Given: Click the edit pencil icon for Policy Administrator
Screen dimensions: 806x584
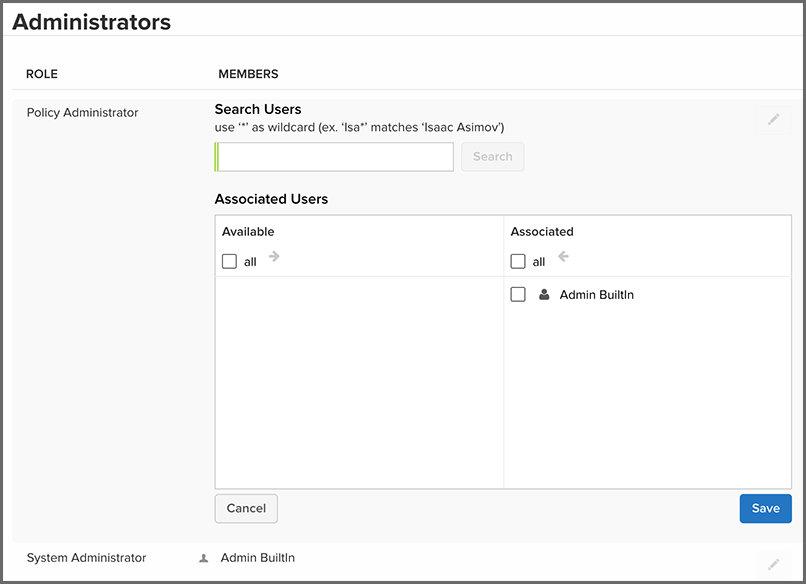Looking at the screenshot, I should pos(773,119).
